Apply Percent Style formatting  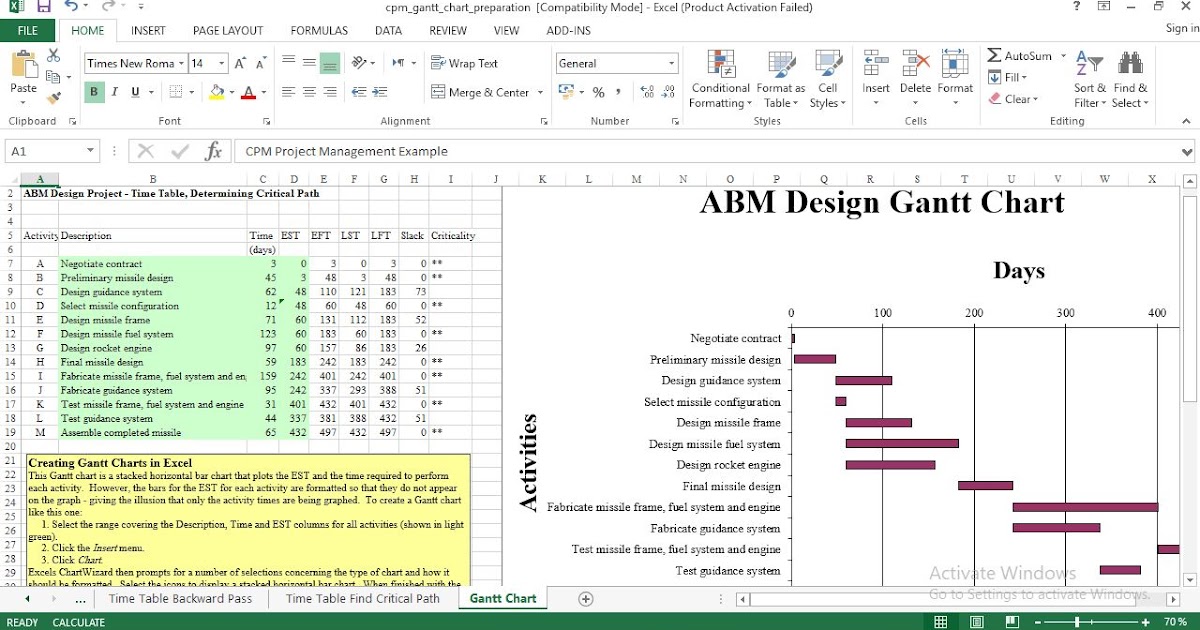[597, 92]
